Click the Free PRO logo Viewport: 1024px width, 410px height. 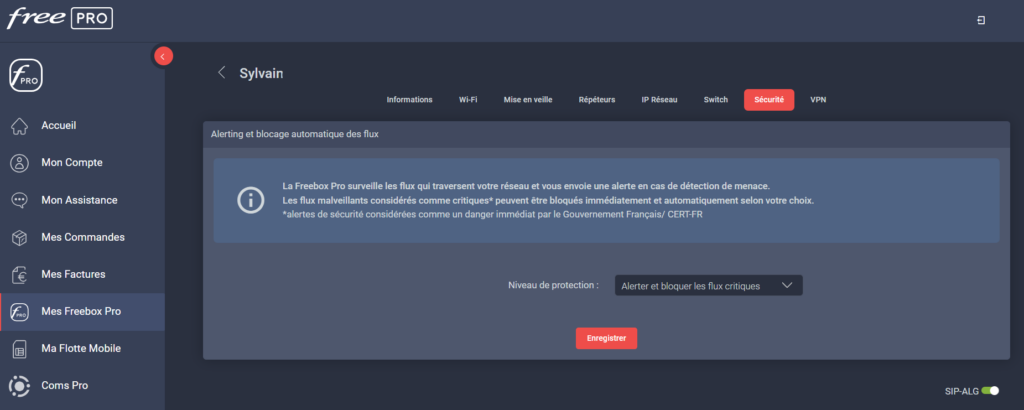click(59, 18)
